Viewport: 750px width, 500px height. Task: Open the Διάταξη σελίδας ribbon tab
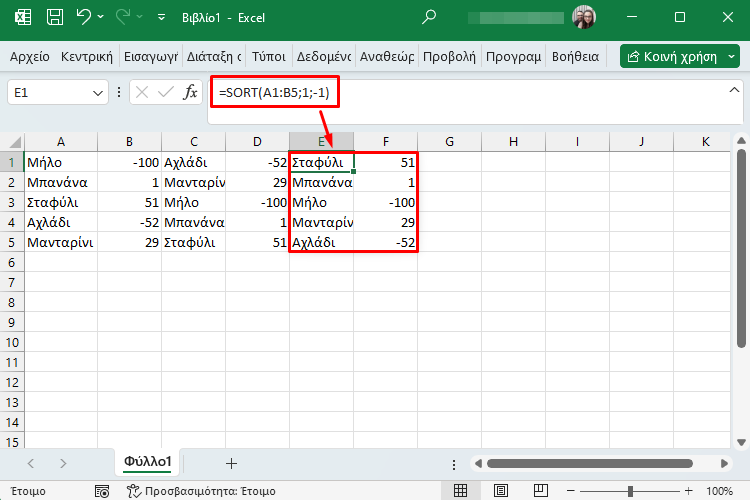214,56
